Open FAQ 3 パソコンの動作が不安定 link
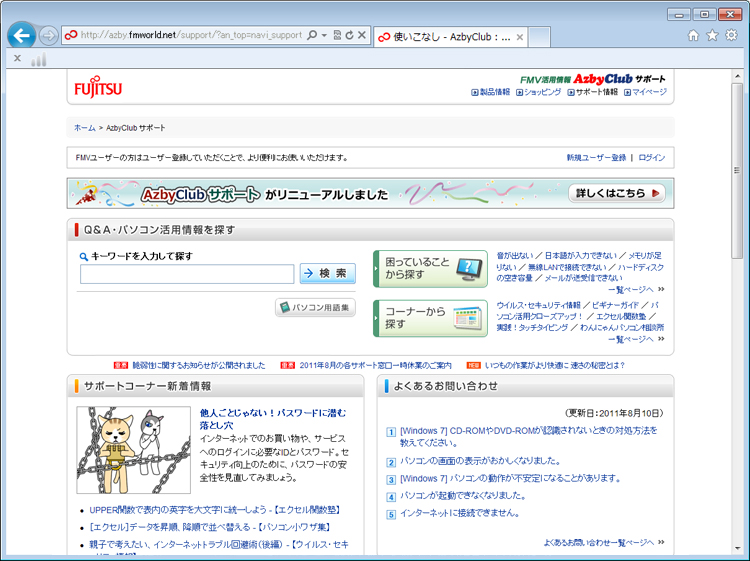 [510, 478]
